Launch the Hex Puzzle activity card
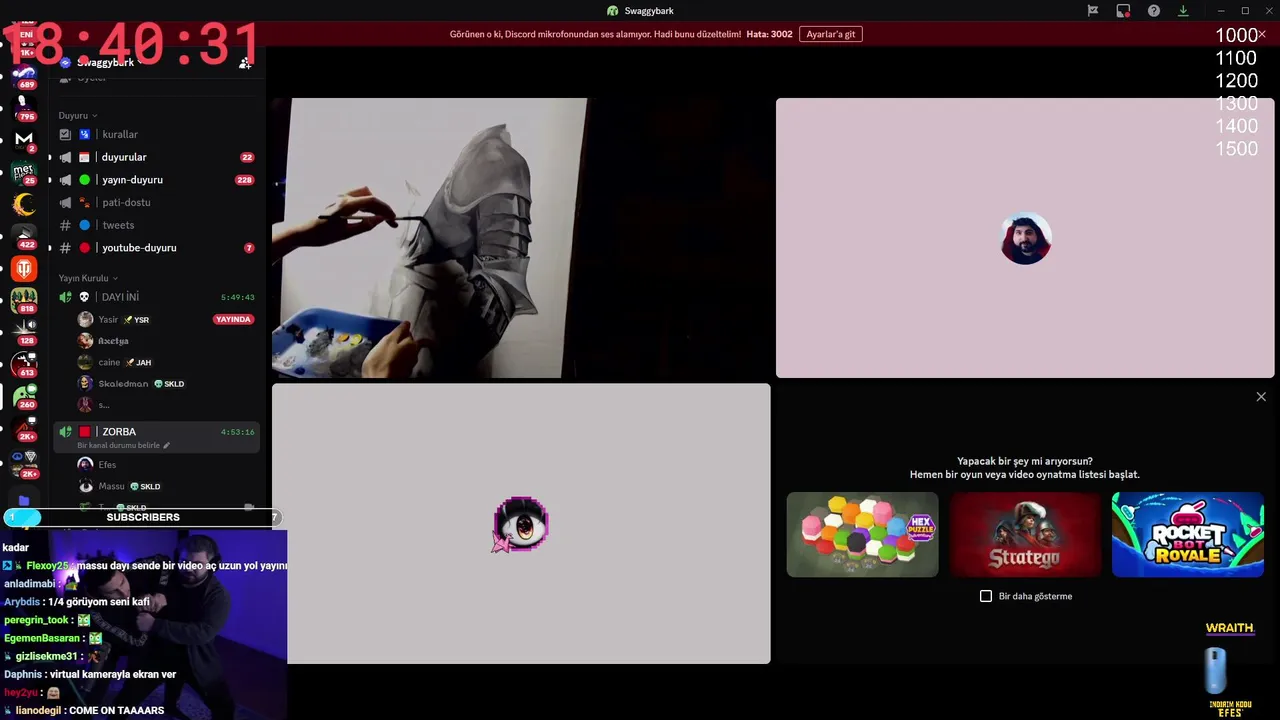Screen dimensions: 1280x720 pyautogui.click(x=862, y=534)
